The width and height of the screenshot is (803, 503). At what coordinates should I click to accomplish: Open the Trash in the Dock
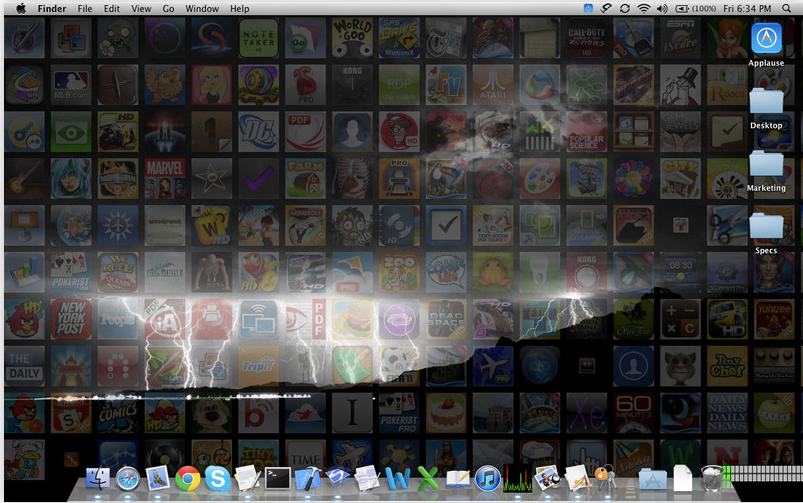pyautogui.click(x=712, y=478)
